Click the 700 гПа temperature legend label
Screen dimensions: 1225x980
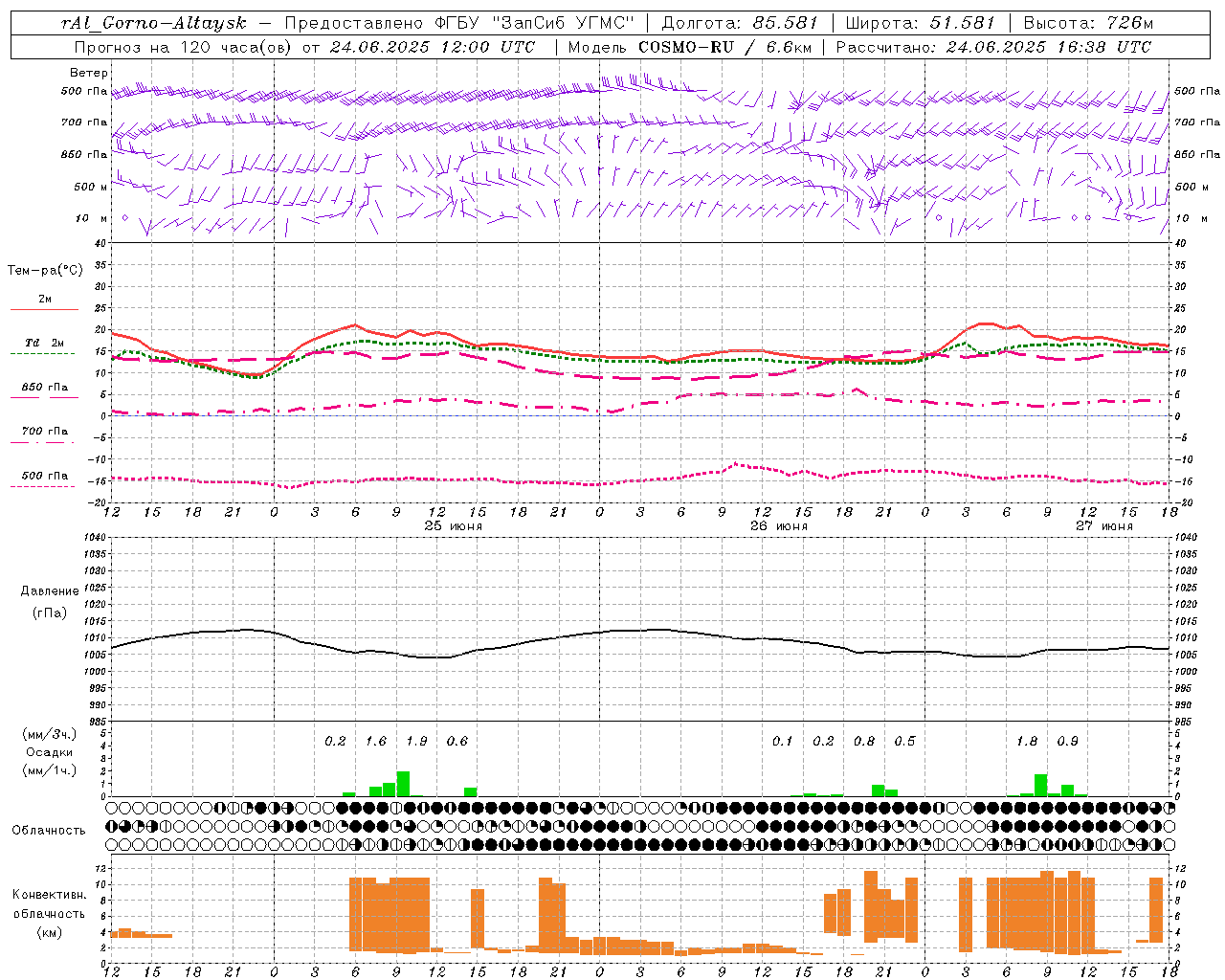coord(45,431)
